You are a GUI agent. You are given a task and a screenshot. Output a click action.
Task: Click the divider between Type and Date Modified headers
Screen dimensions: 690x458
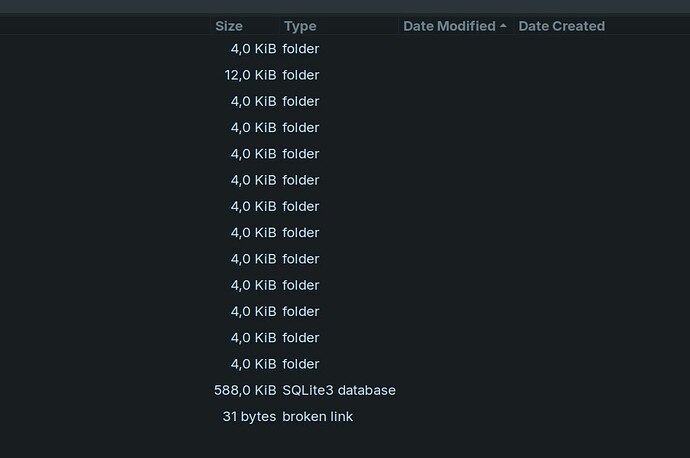coord(399,26)
